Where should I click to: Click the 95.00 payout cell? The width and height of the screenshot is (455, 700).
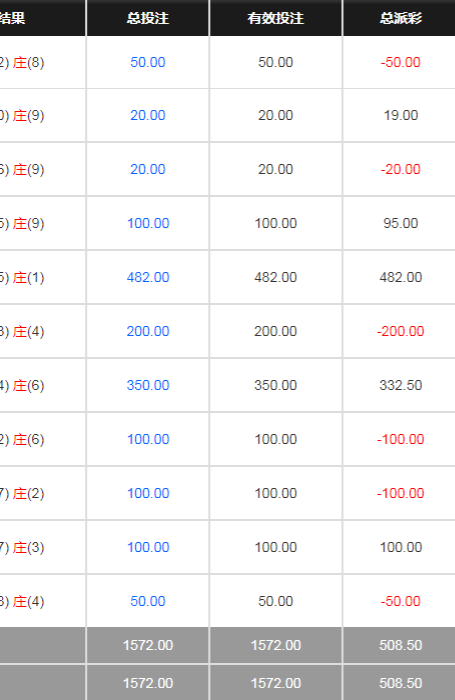point(401,223)
